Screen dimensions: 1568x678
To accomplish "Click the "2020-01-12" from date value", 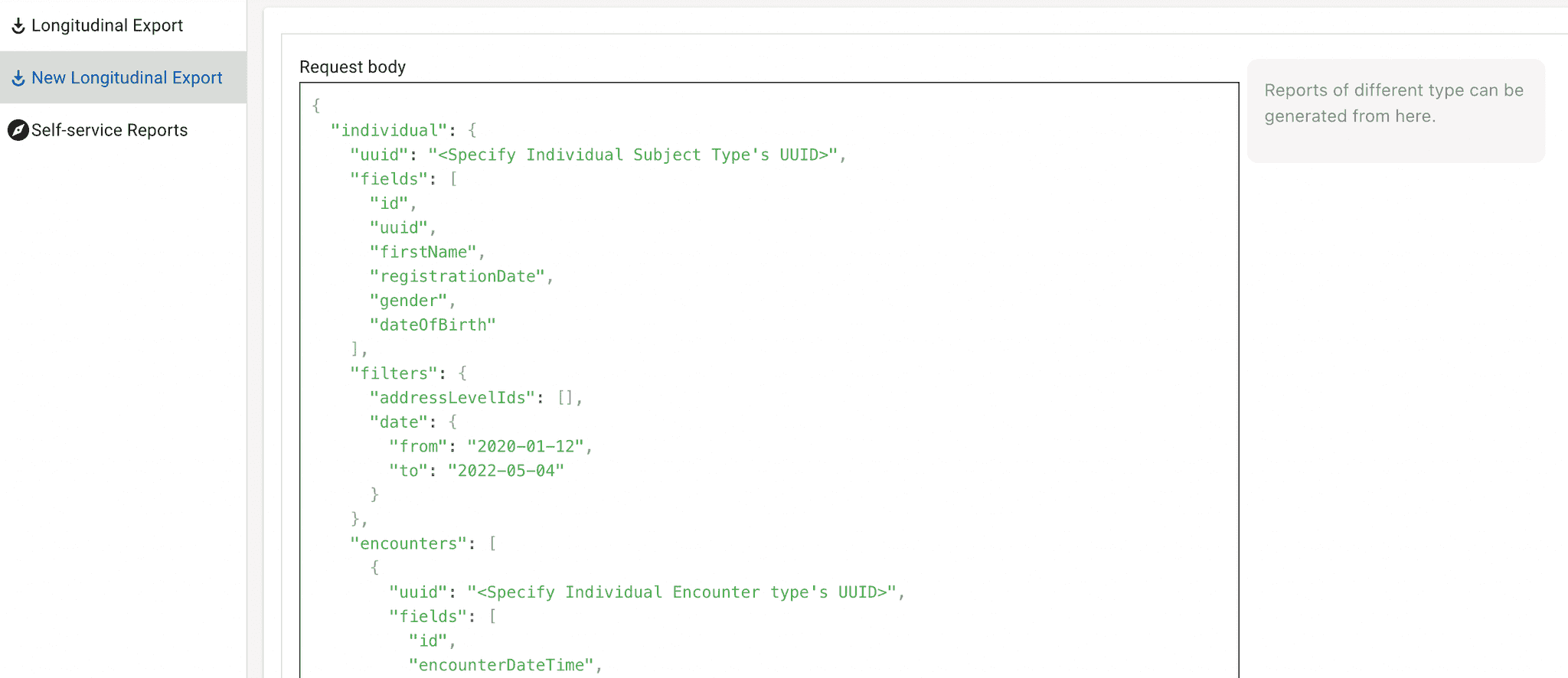I will point(526,446).
